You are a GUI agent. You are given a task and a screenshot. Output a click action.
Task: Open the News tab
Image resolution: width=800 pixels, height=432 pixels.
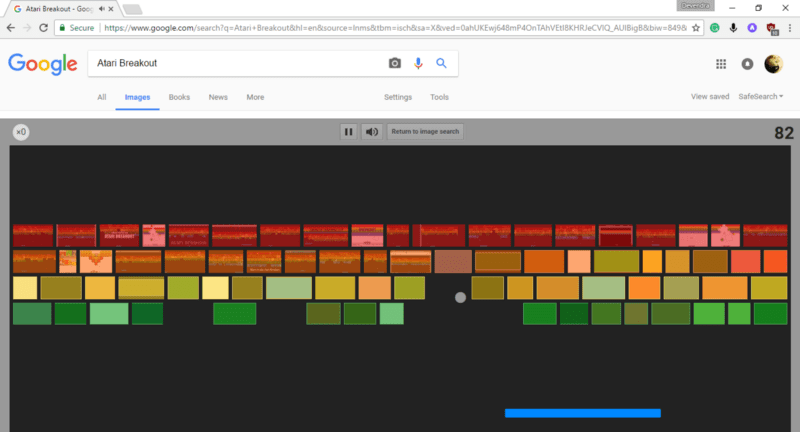[x=218, y=97]
